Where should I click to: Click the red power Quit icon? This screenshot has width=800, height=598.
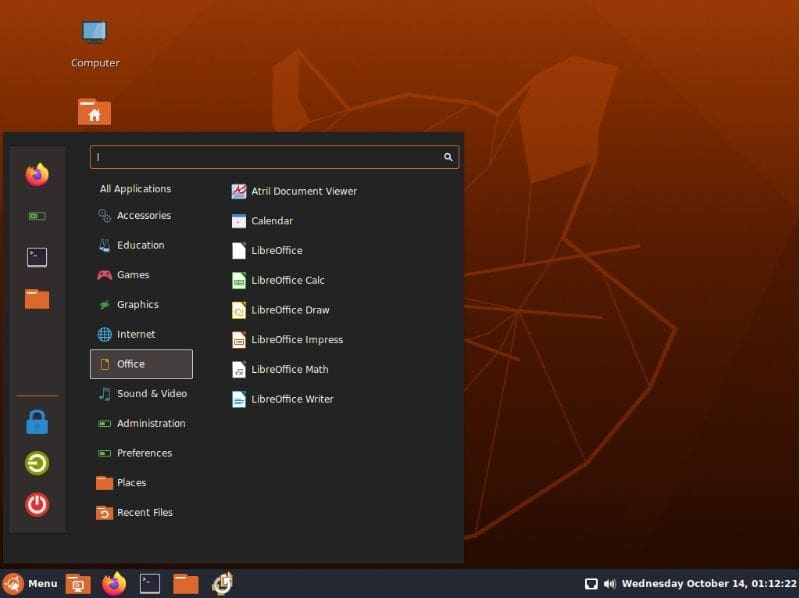point(37,505)
